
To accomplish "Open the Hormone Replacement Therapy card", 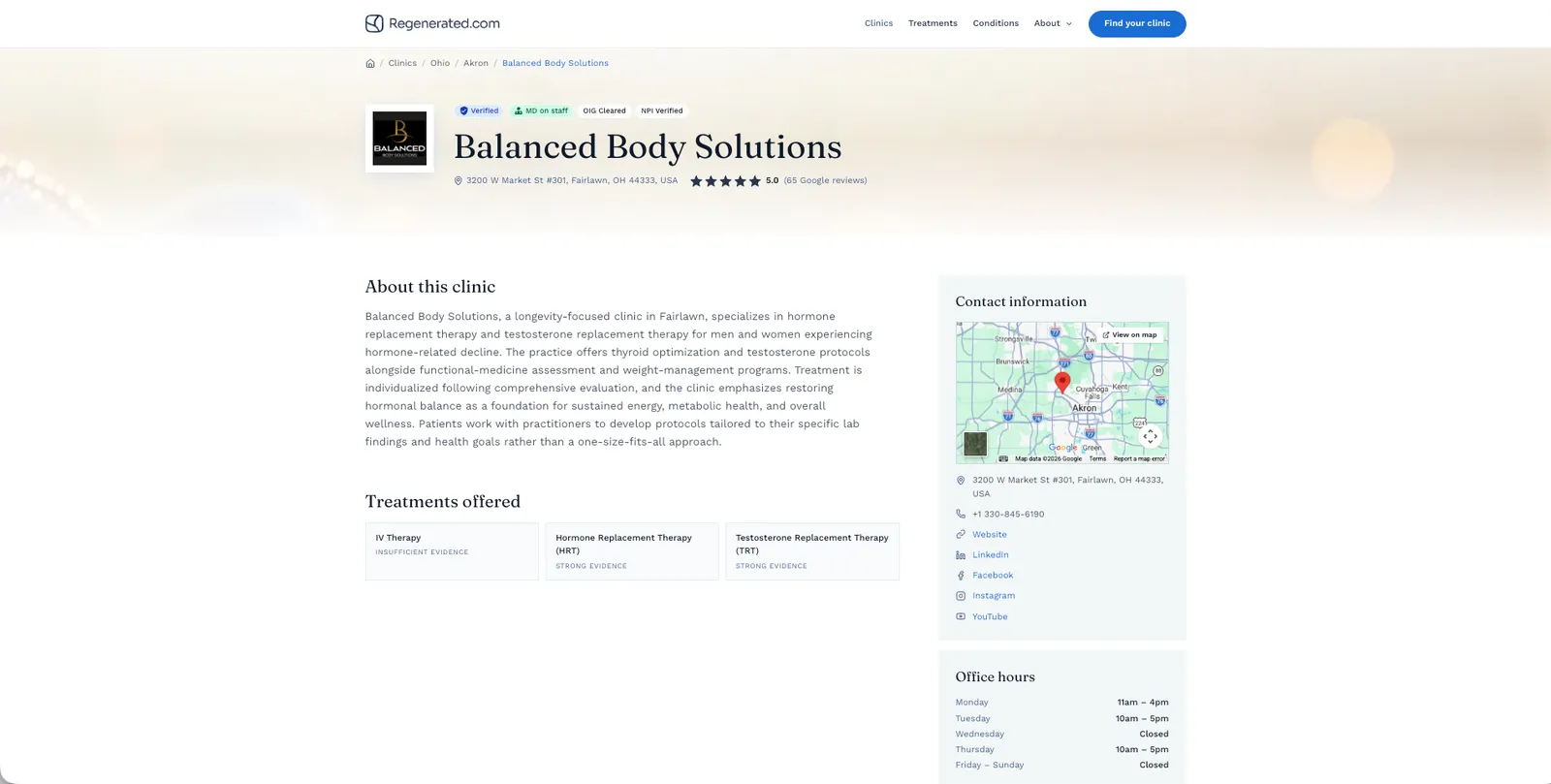I will pyautogui.click(x=632, y=550).
